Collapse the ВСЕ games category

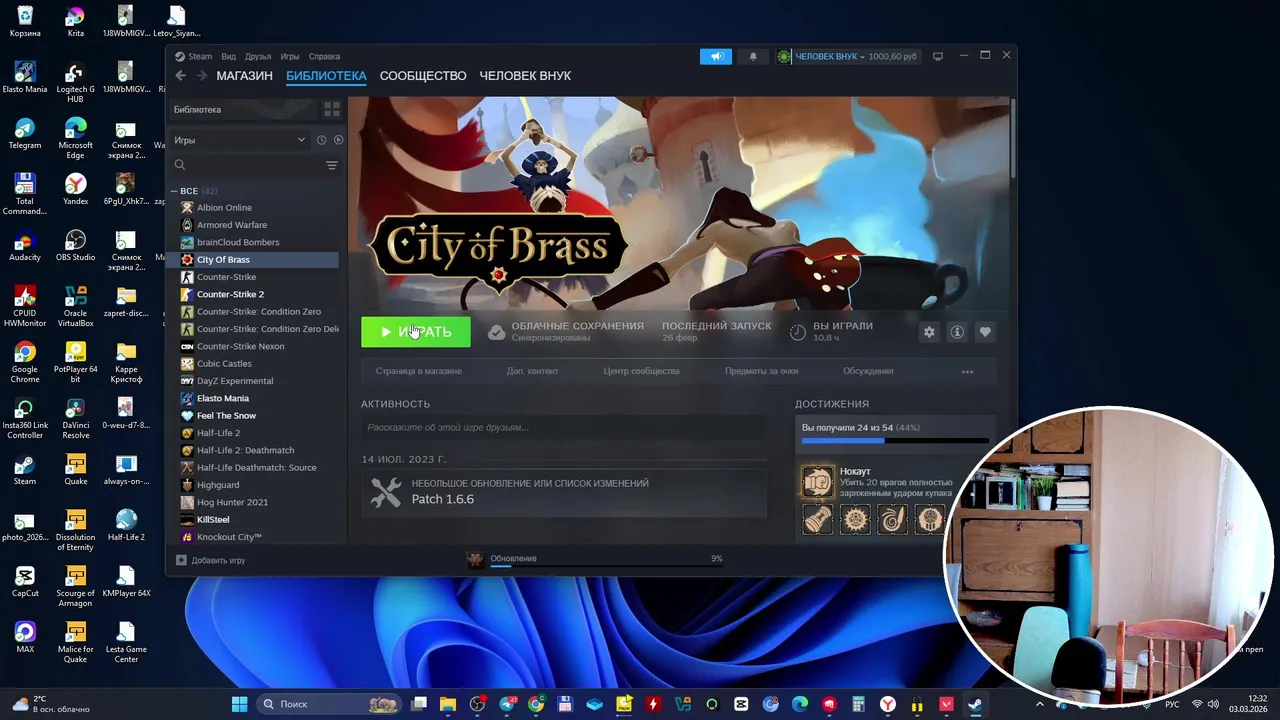click(x=175, y=191)
